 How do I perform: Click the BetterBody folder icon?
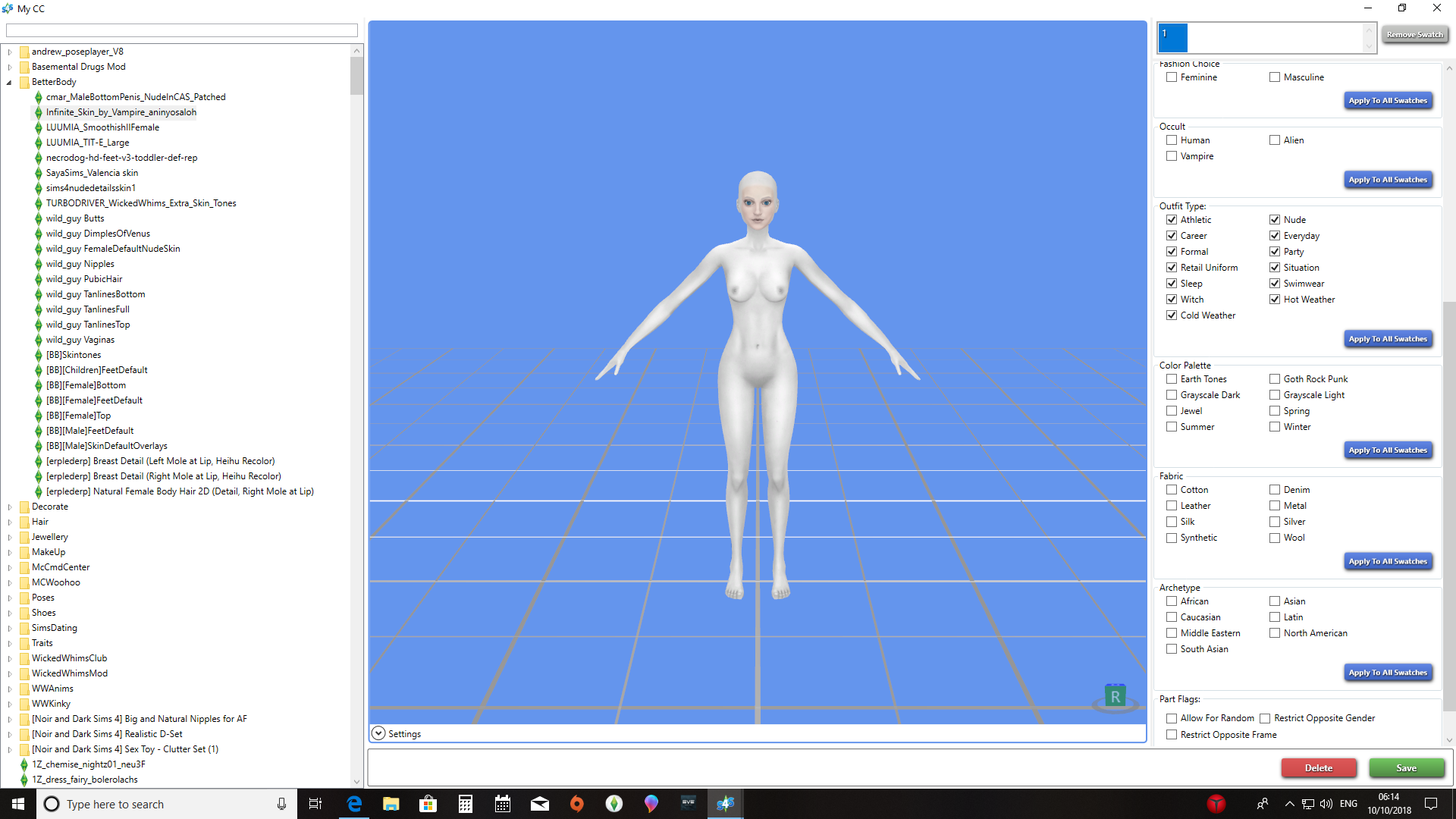pos(24,82)
